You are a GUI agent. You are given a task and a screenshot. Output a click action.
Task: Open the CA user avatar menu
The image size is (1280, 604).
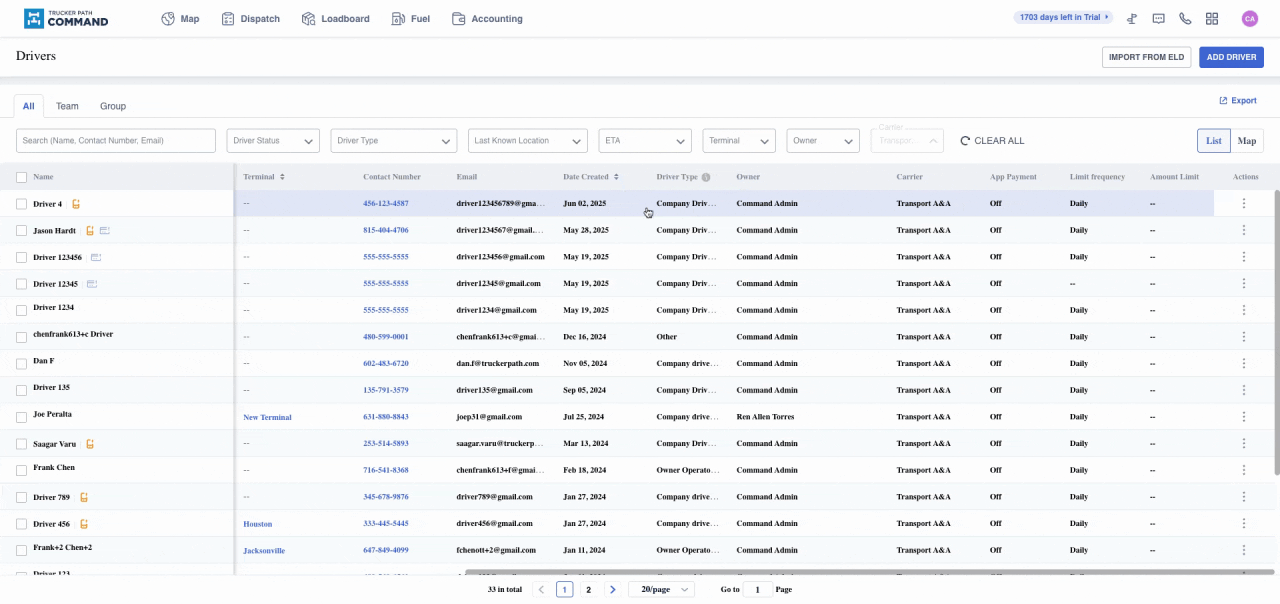point(1249,18)
